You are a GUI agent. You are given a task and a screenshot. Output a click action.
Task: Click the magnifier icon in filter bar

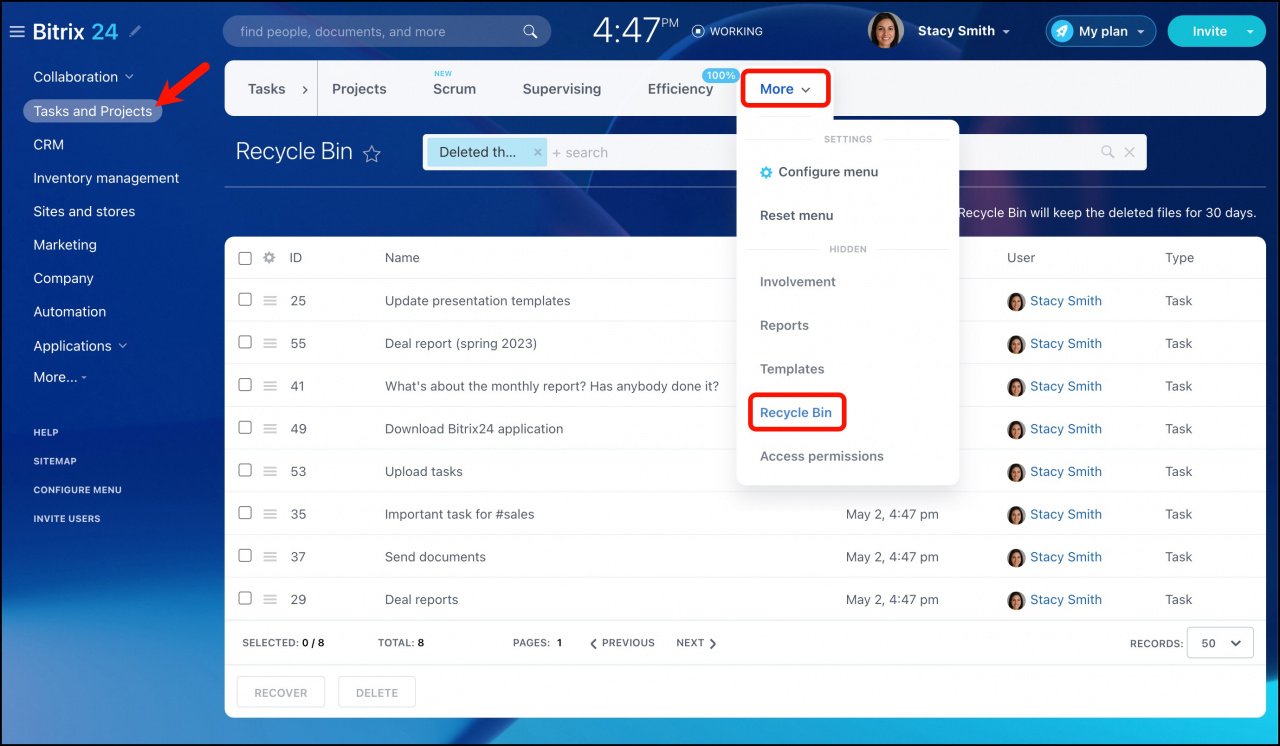1107,152
